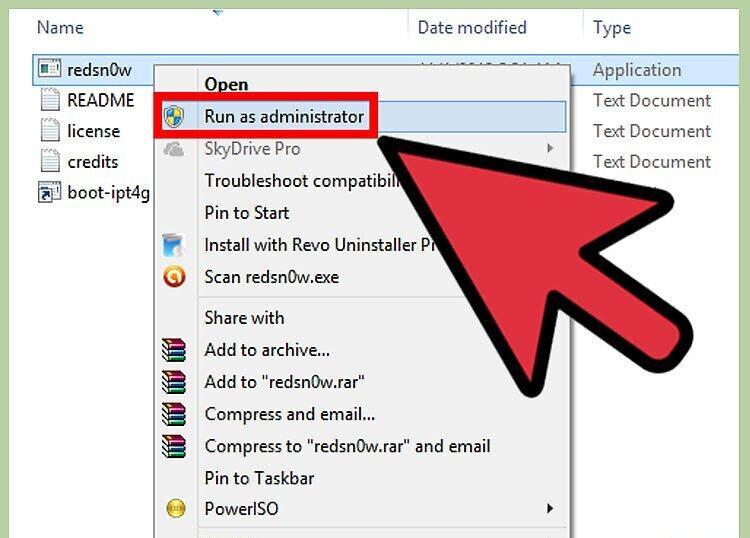The height and width of the screenshot is (538, 750).
Task: Select Compress and email... entry
Action: pos(290,414)
